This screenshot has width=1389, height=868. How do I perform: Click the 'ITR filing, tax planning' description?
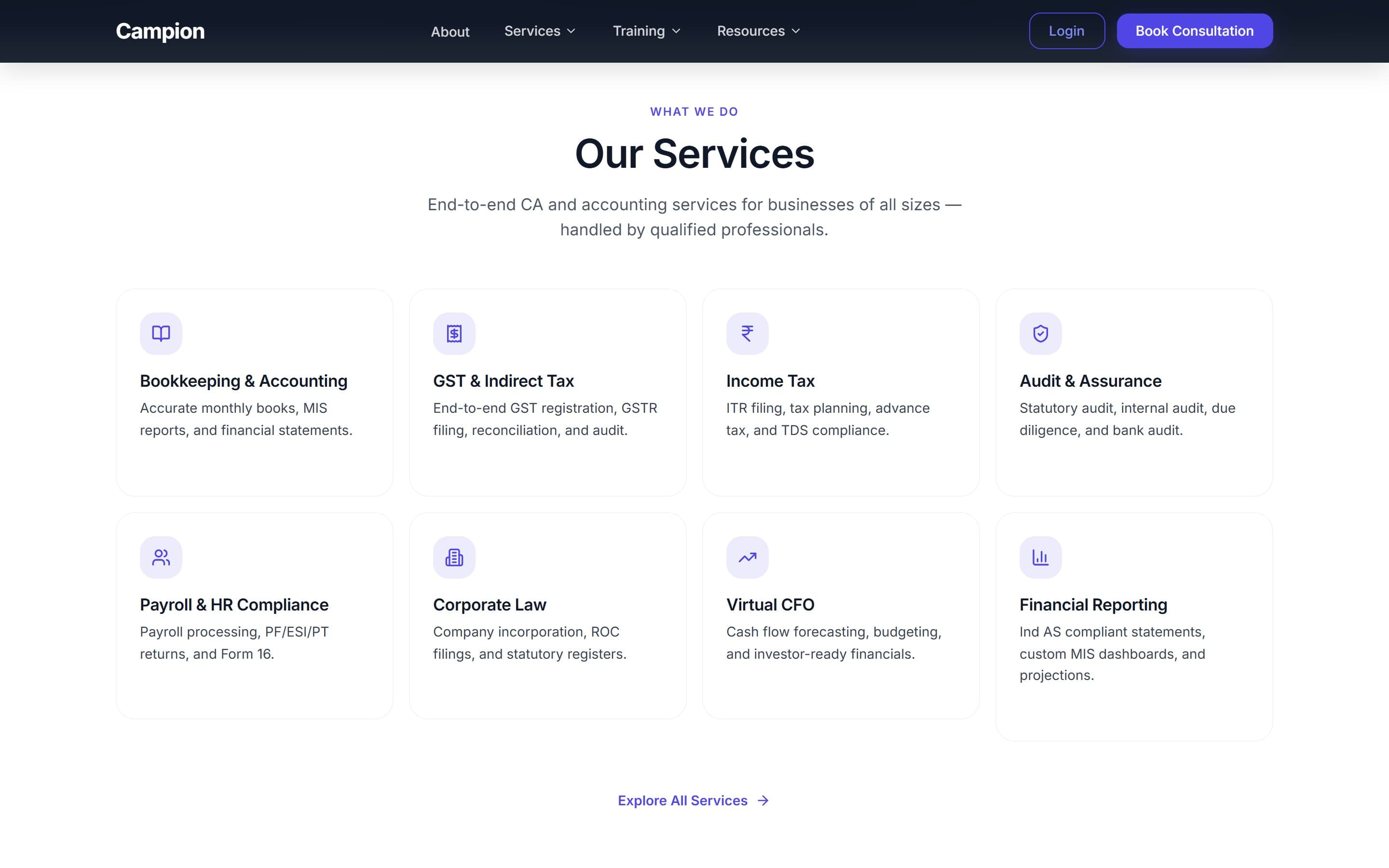click(x=828, y=419)
